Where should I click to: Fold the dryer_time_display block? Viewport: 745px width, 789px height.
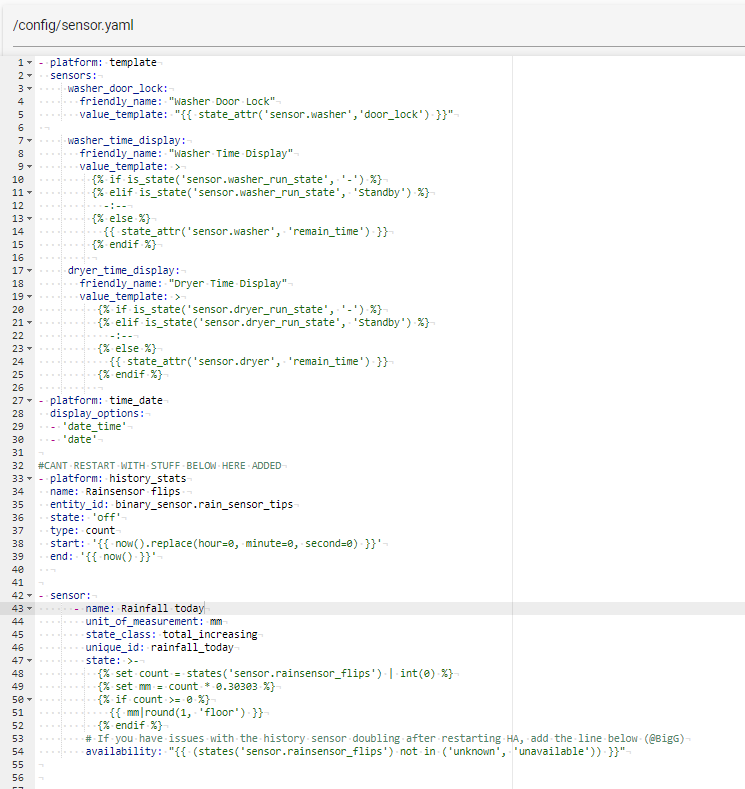[29, 270]
